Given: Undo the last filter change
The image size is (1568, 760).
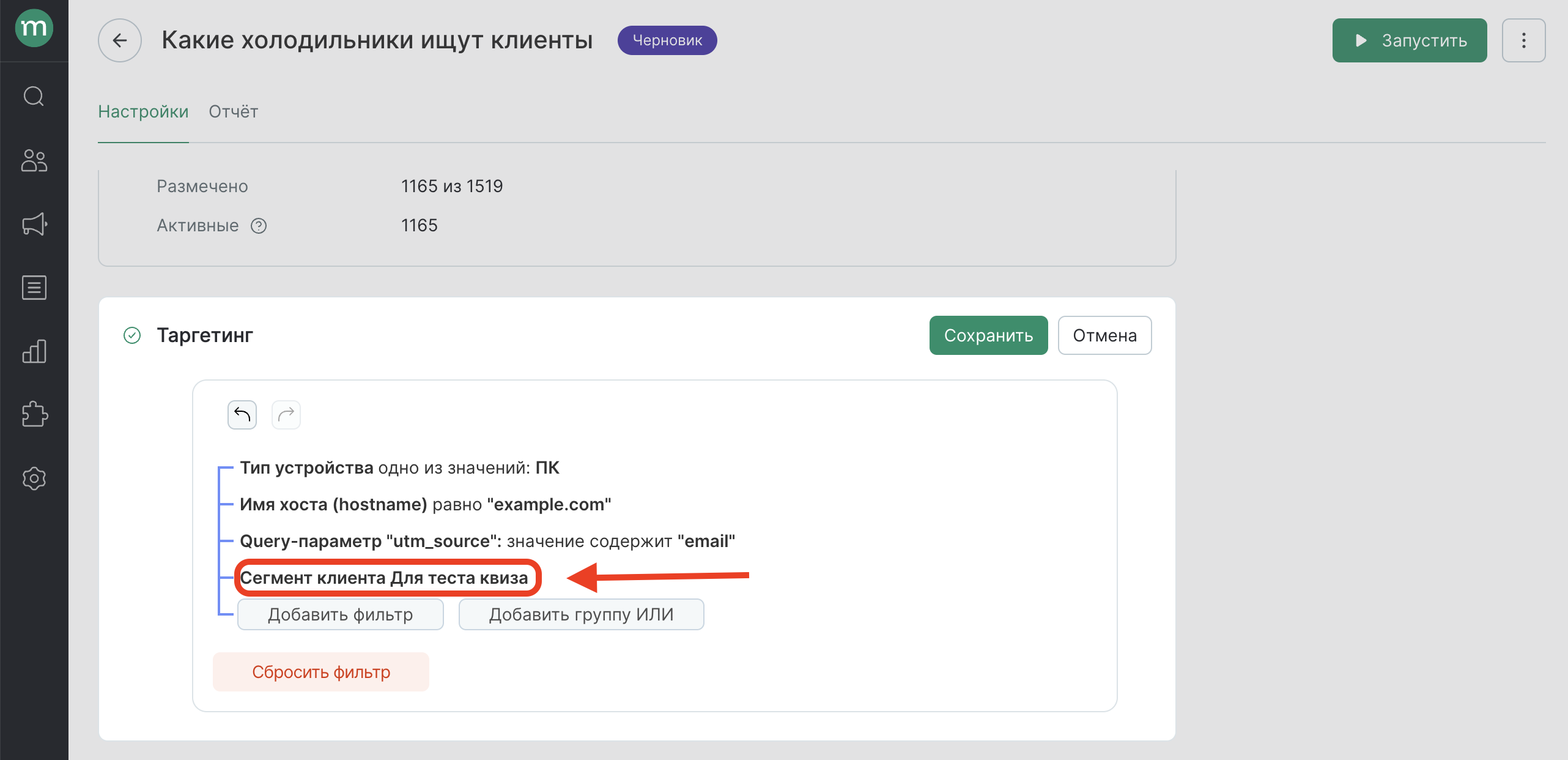Looking at the screenshot, I should point(242,415).
